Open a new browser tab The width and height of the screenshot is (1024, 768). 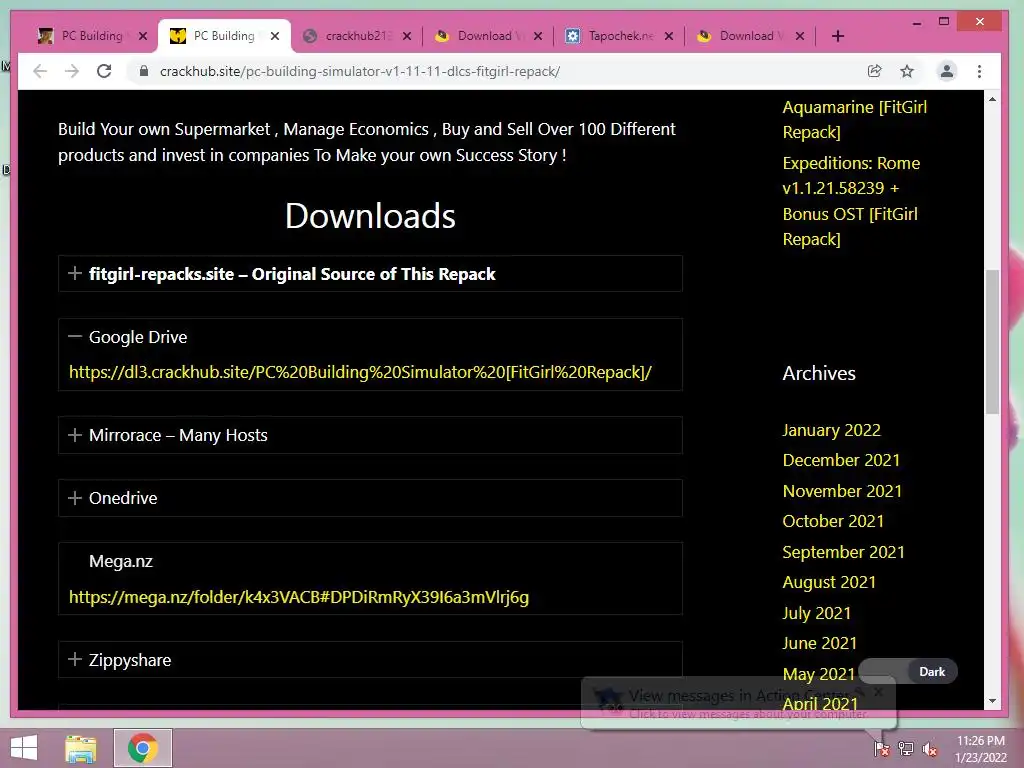pos(838,36)
